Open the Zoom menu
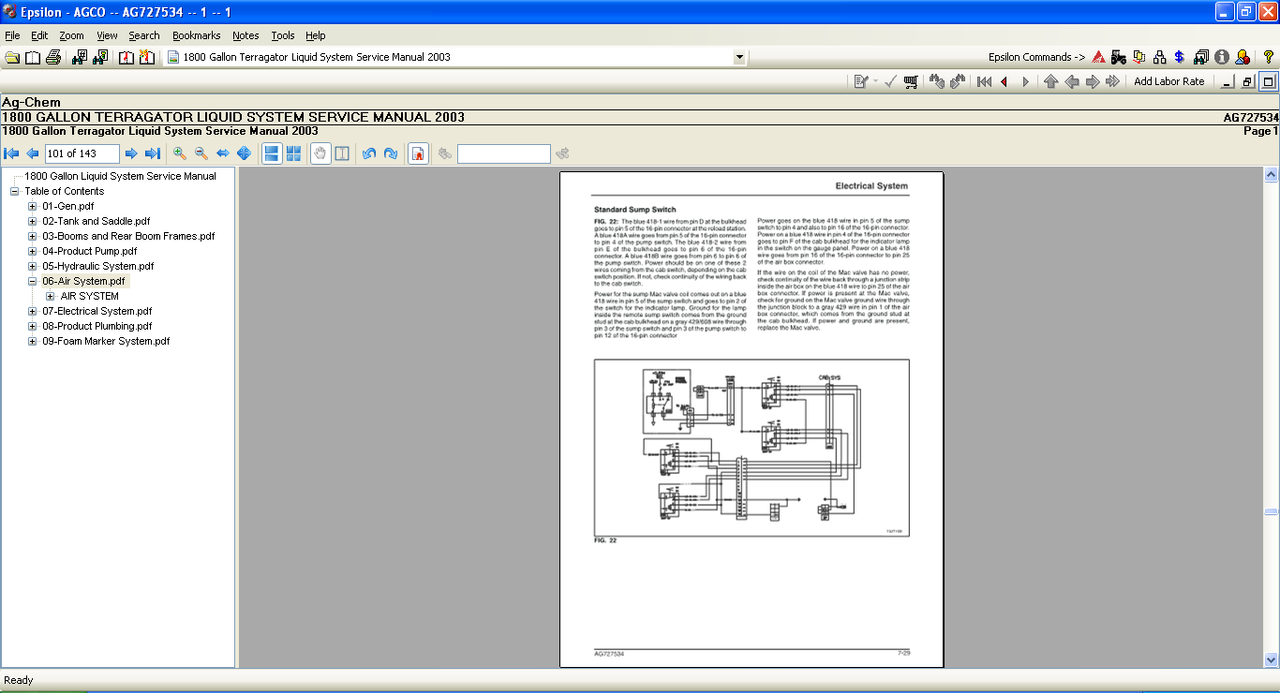 (x=71, y=35)
